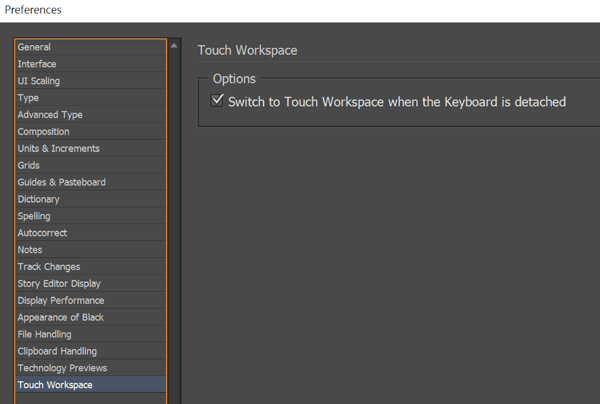Select Appearance of Black category
Screen dimensions: 600x404
[x=91, y=317]
